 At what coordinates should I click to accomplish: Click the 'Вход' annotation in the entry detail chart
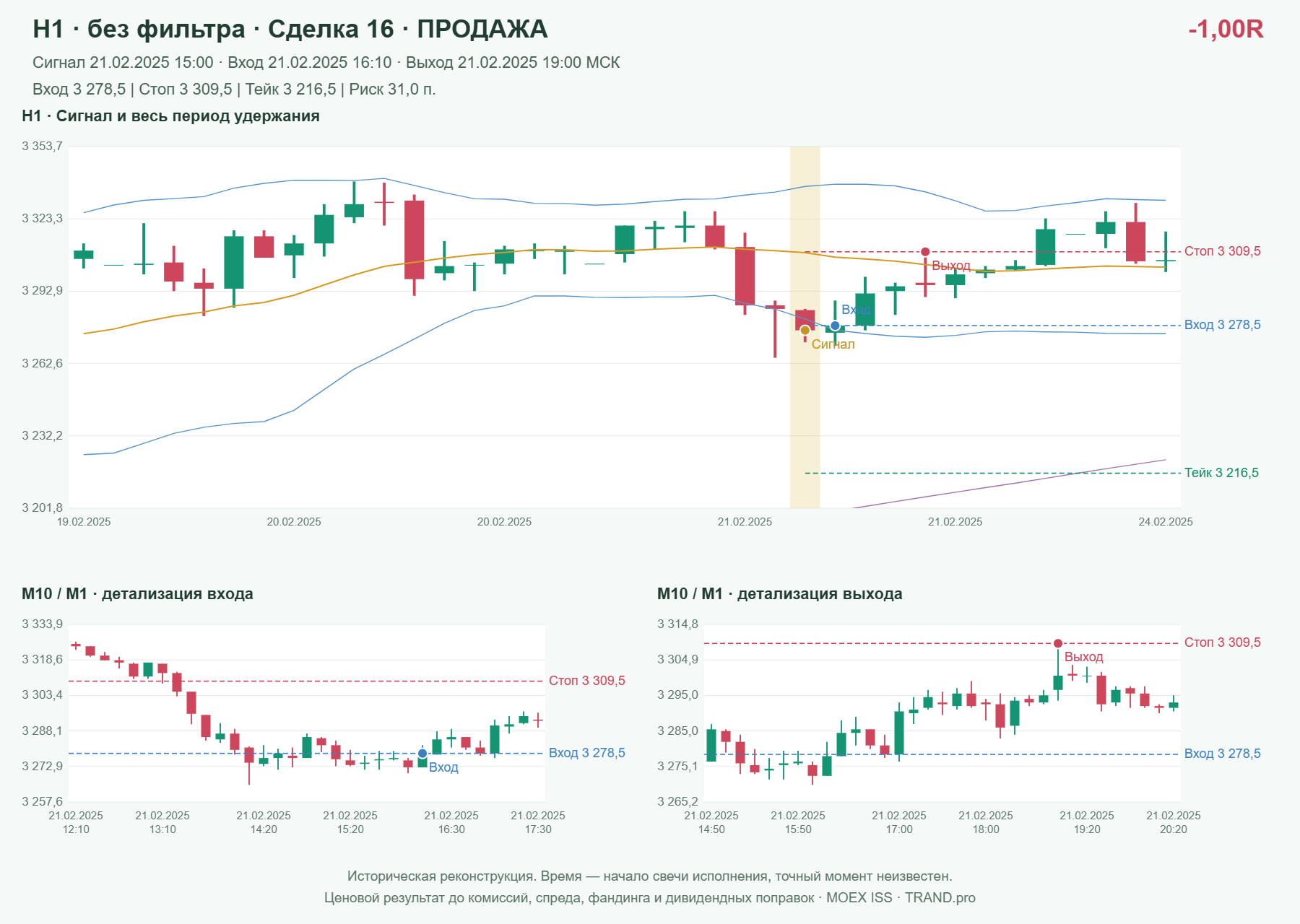443,767
